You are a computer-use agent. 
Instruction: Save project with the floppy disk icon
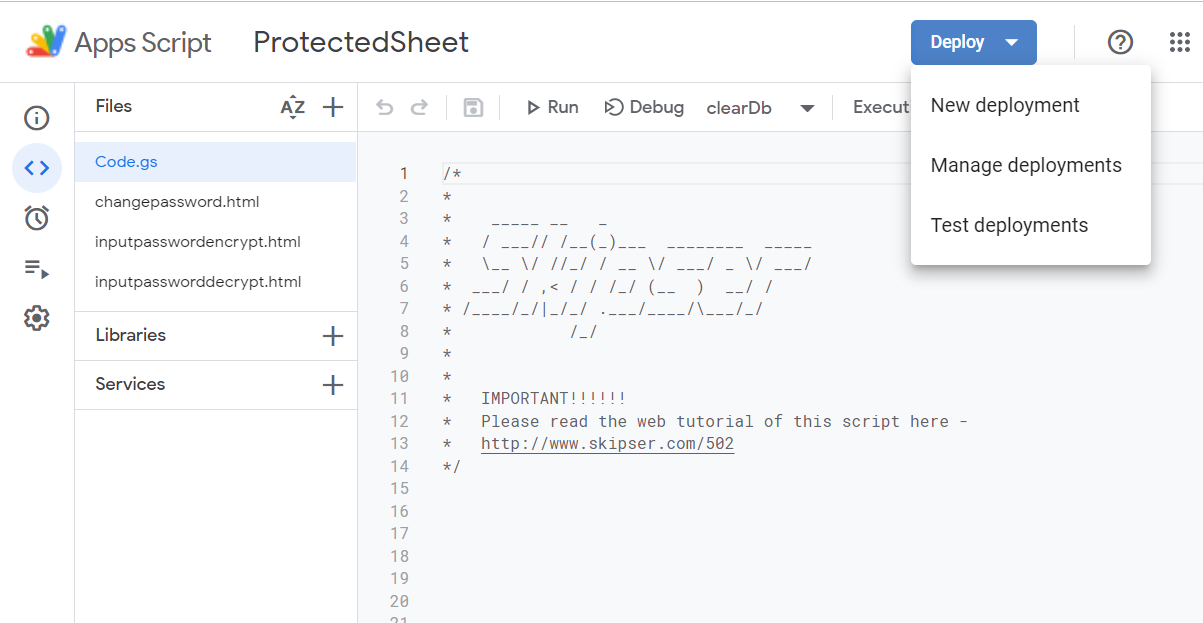pos(473,107)
